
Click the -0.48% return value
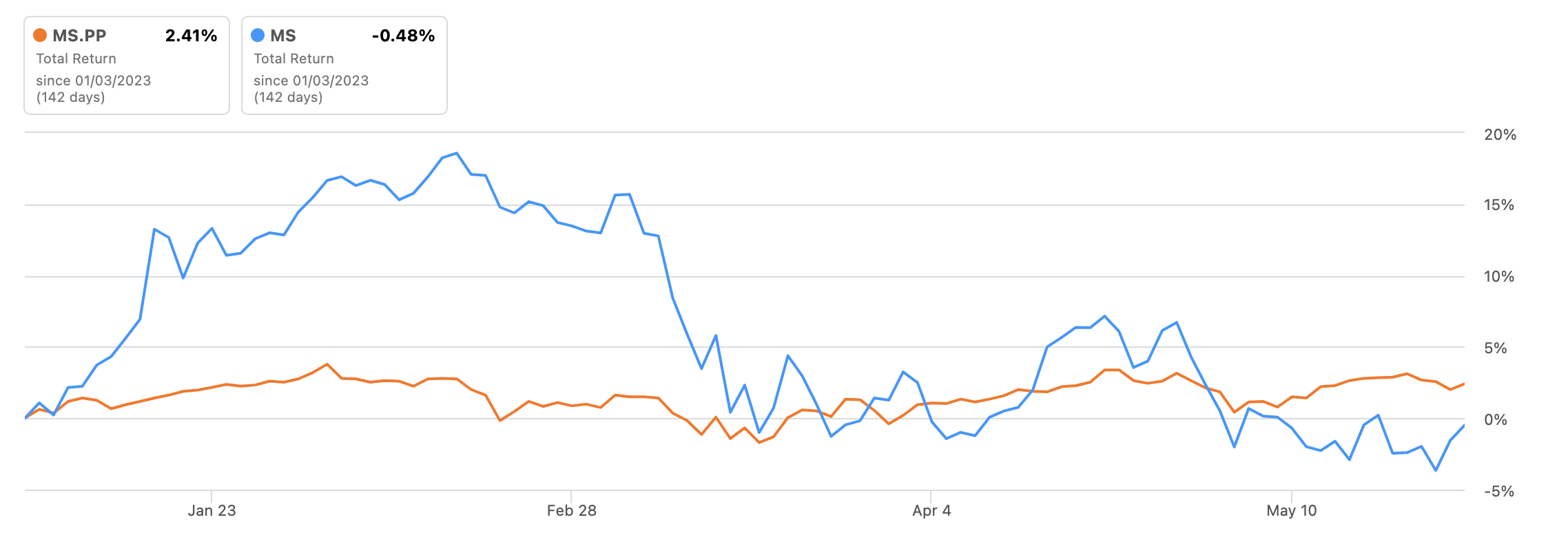click(x=403, y=36)
